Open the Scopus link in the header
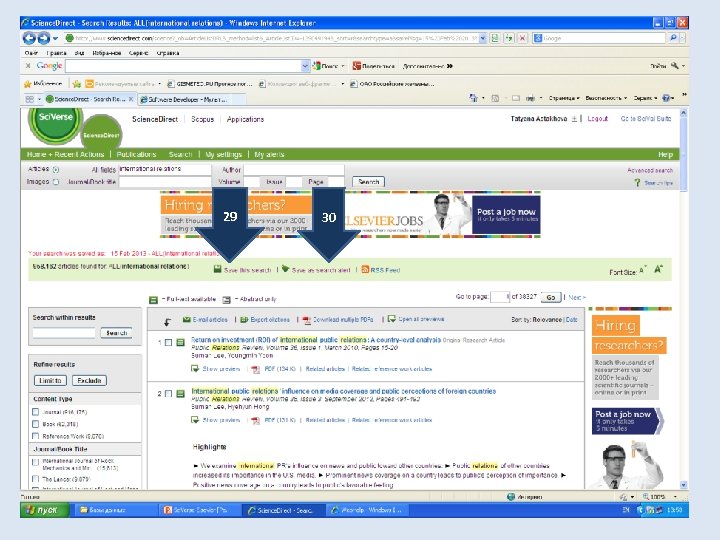The height and width of the screenshot is (540, 720). click(x=202, y=119)
